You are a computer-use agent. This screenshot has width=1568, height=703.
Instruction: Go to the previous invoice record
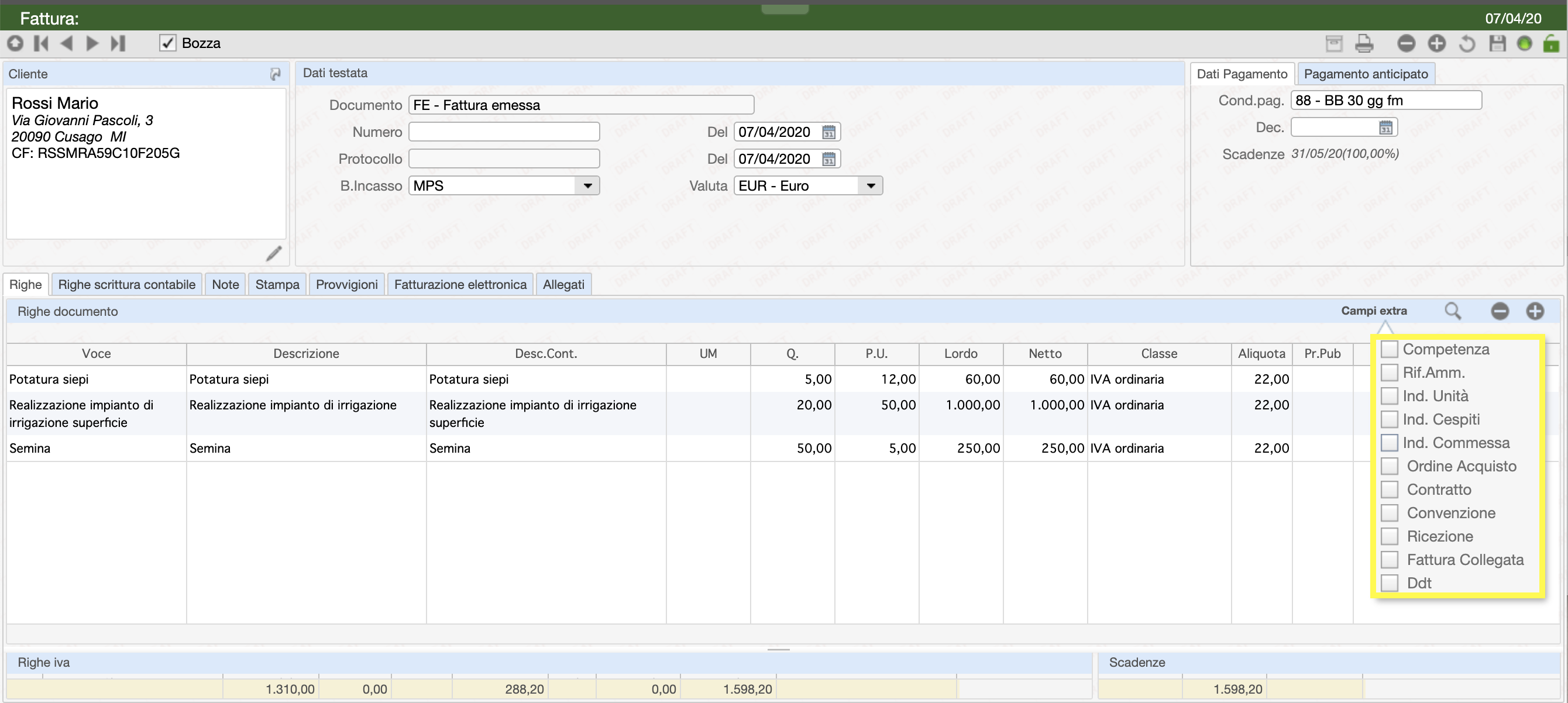tap(66, 43)
